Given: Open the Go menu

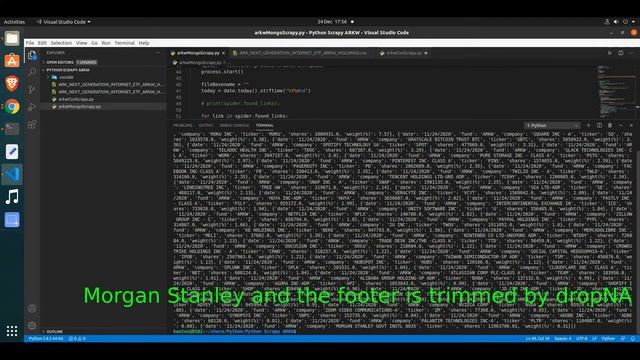Looking at the screenshot, I should [94, 43].
